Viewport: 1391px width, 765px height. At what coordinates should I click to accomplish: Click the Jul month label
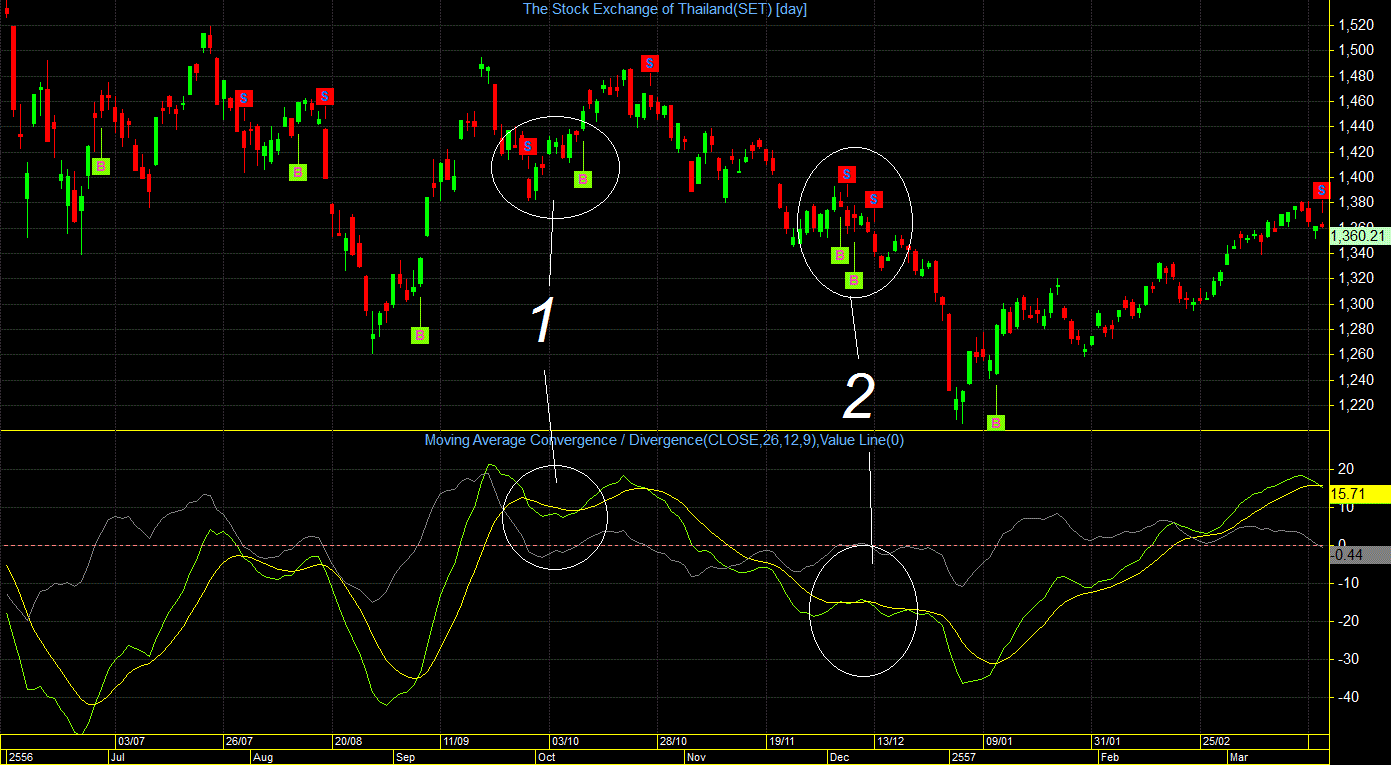coord(117,757)
